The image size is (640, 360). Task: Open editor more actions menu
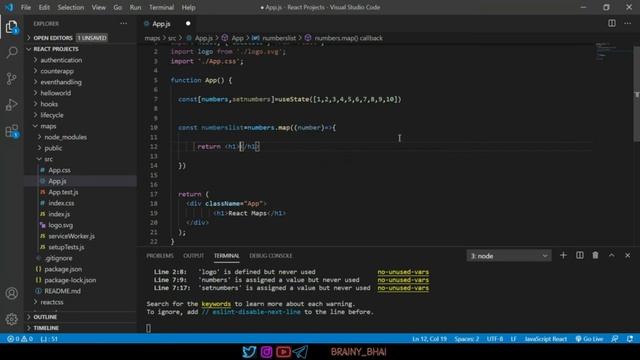[x=627, y=23]
